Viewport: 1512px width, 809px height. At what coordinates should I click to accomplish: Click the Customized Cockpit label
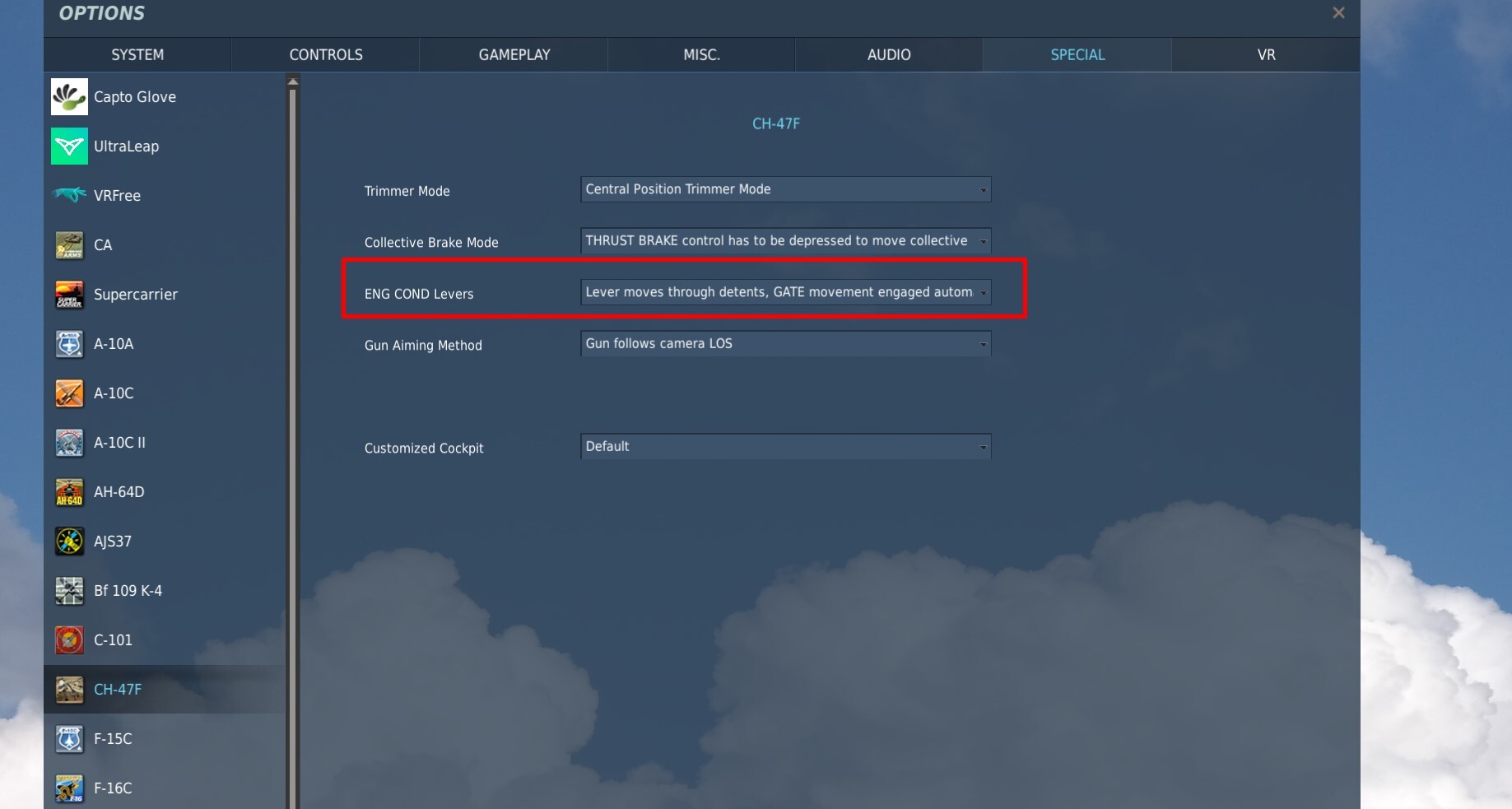[x=424, y=449]
